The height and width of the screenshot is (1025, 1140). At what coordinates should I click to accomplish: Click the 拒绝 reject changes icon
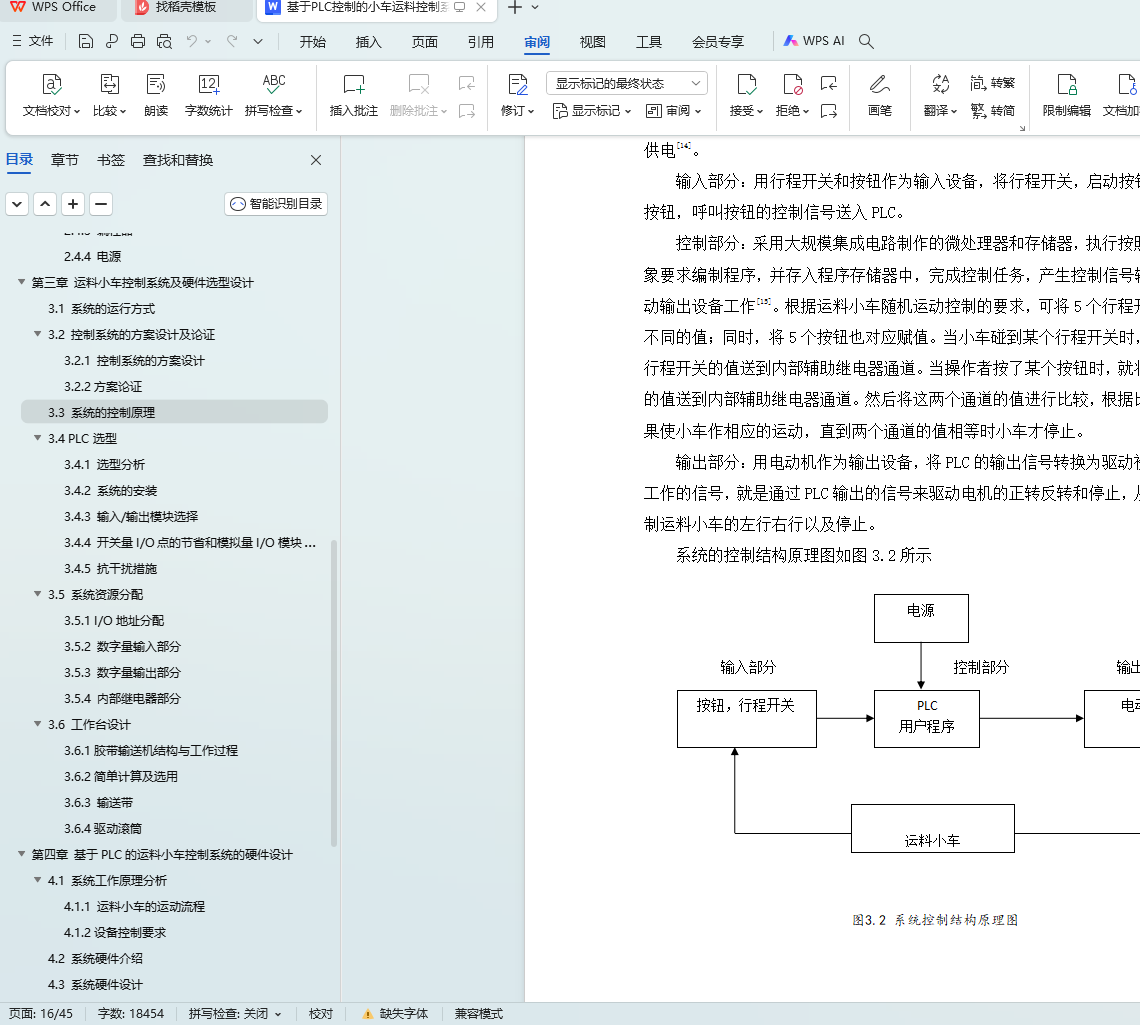(792, 84)
